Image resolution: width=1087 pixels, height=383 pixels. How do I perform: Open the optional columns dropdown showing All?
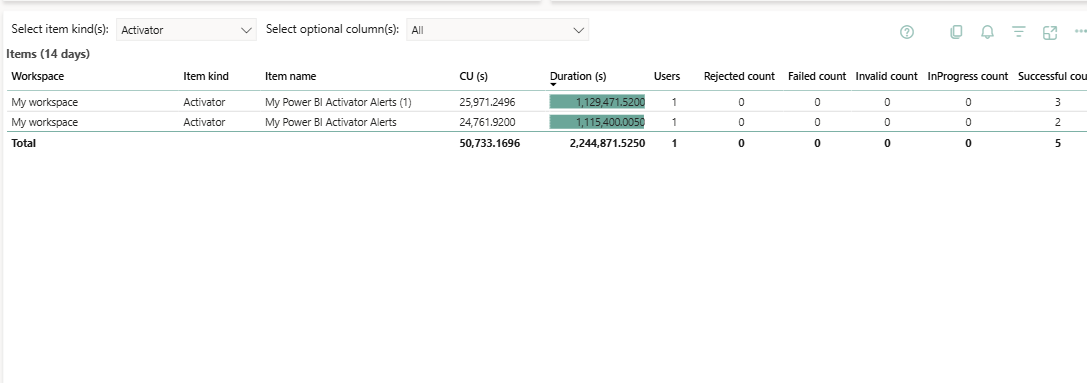(497, 30)
